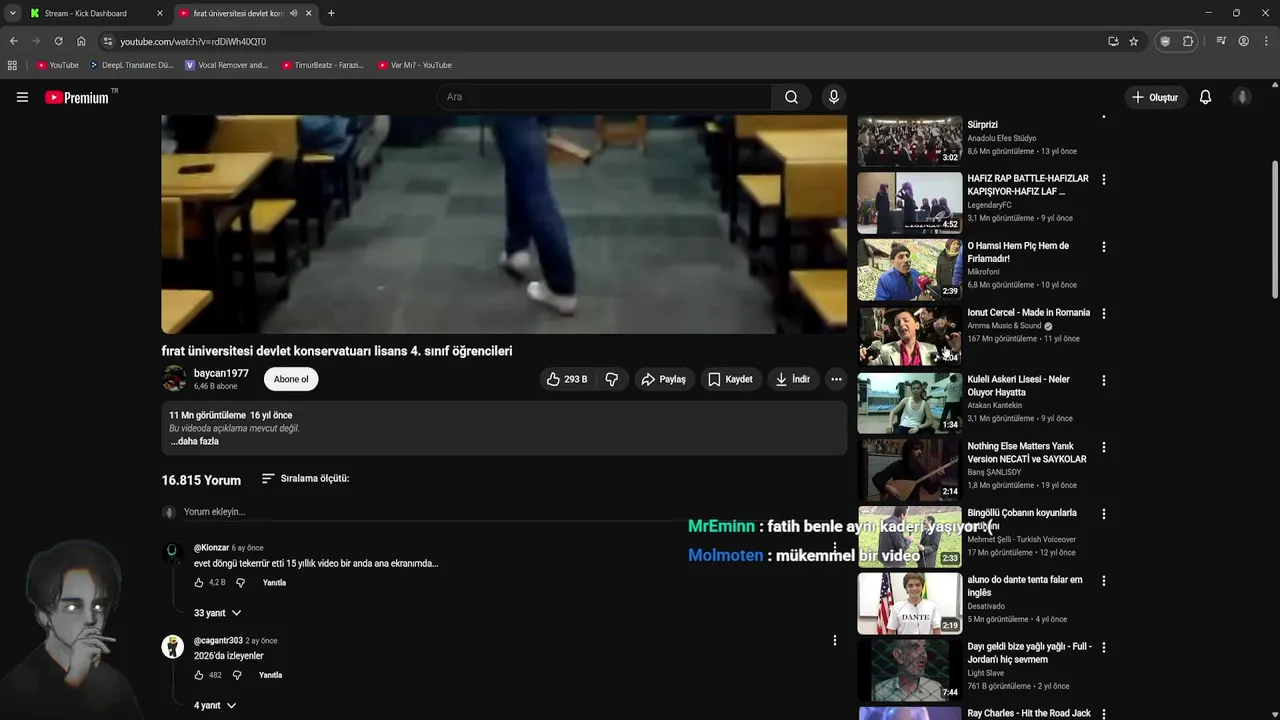Open Kuleli Askeri Lisesi video title
The height and width of the screenshot is (720, 1280).
1018,386
